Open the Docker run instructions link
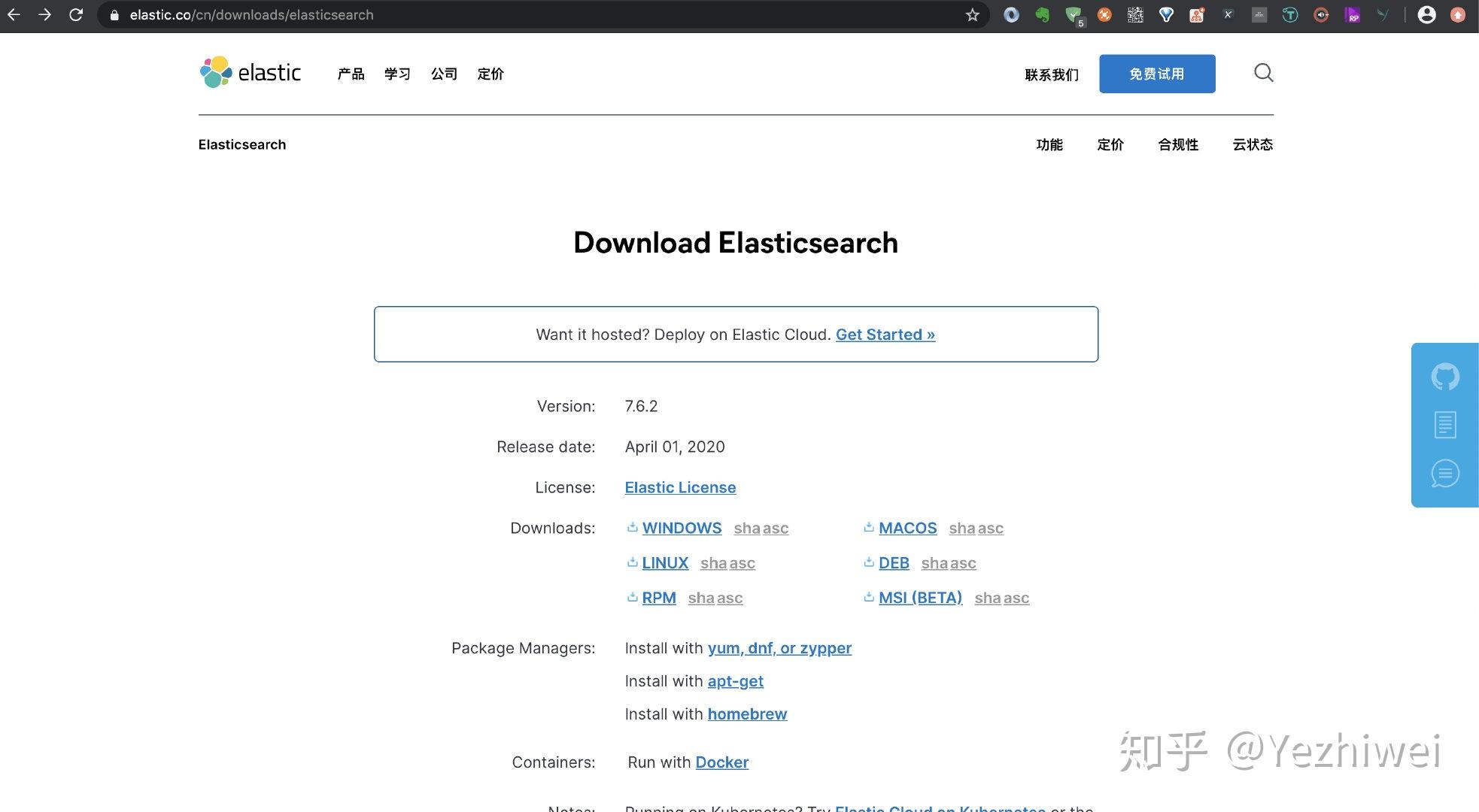 [x=721, y=762]
